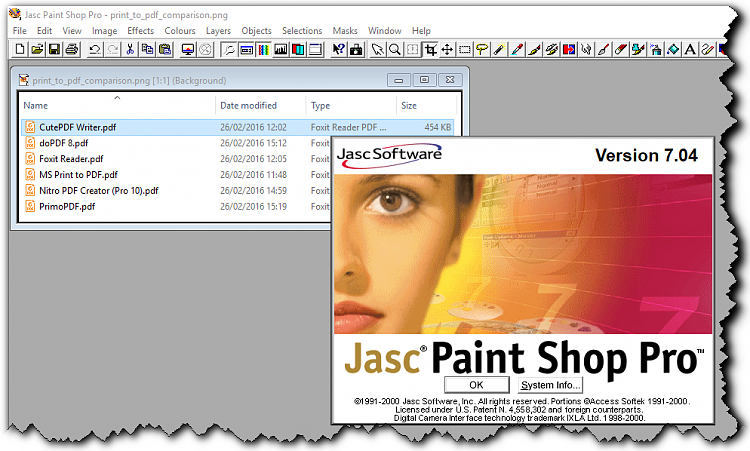Toggle the Colour Palette rainbow icon
This screenshot has width=750, height=451.
pos(264,49)
